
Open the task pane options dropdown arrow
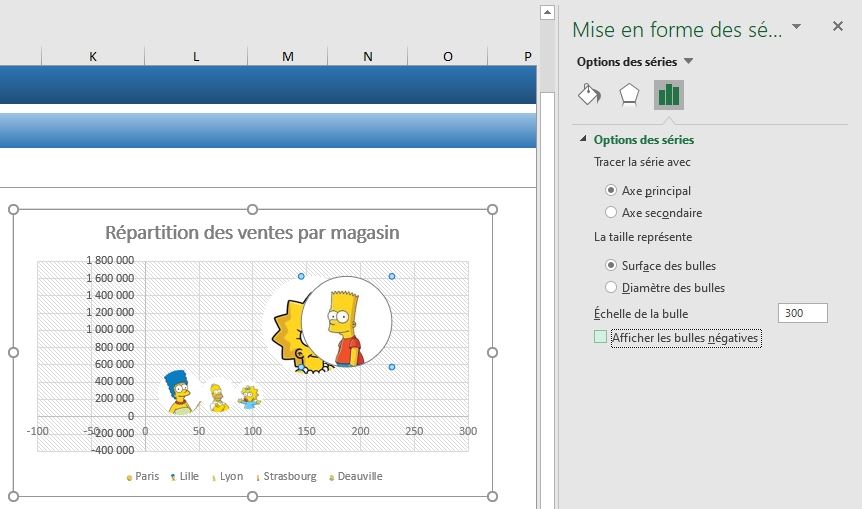[x=796, y=26]
